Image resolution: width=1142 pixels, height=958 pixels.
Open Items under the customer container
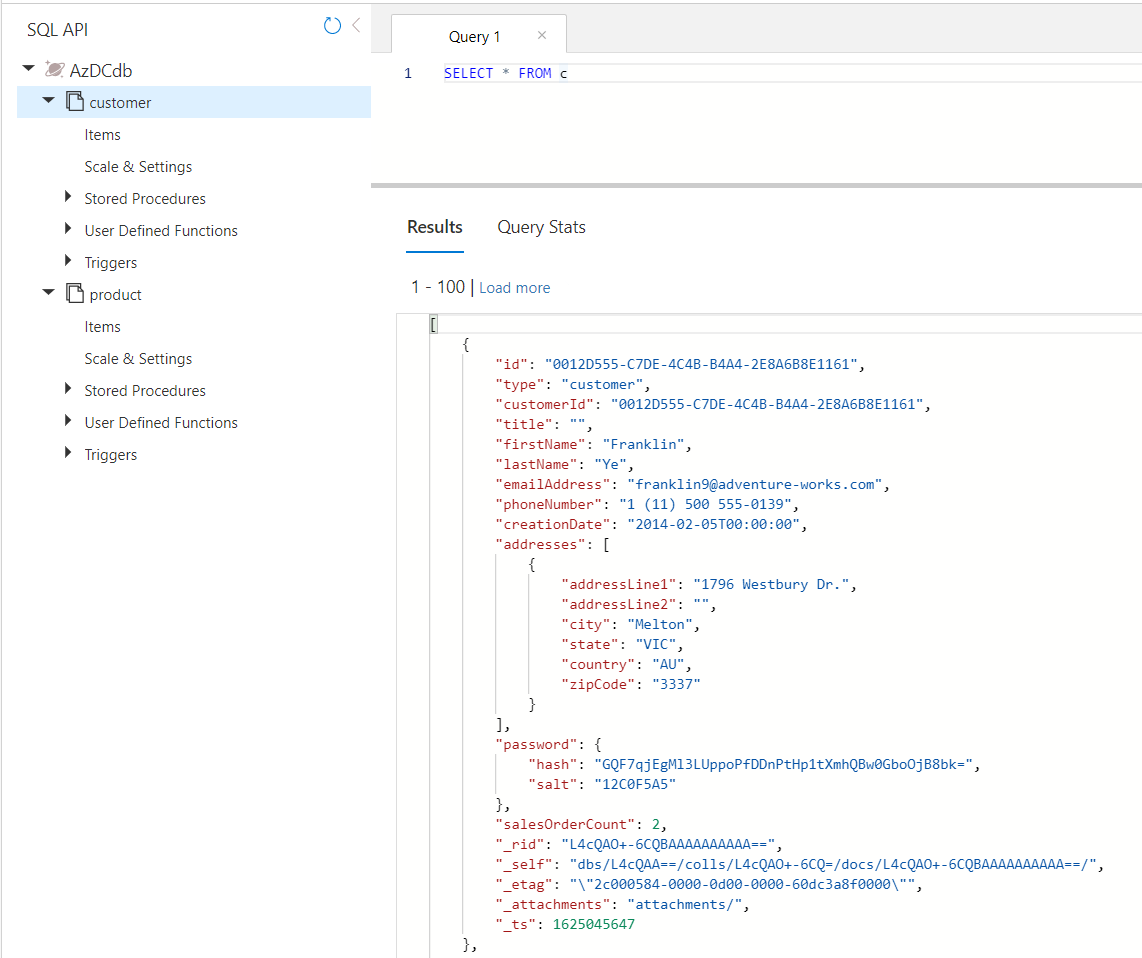[102, 134]
